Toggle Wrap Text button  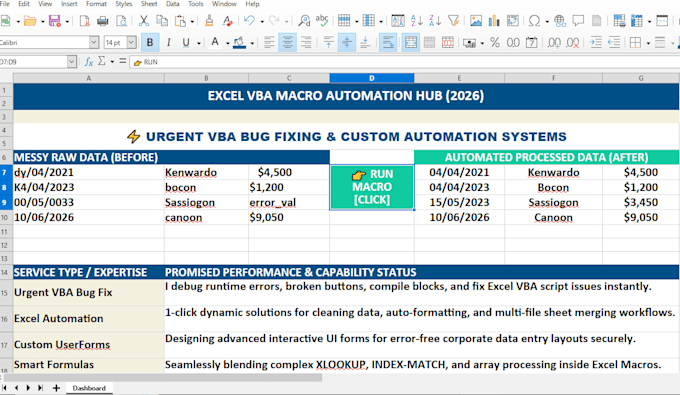(x=388, y=42)
